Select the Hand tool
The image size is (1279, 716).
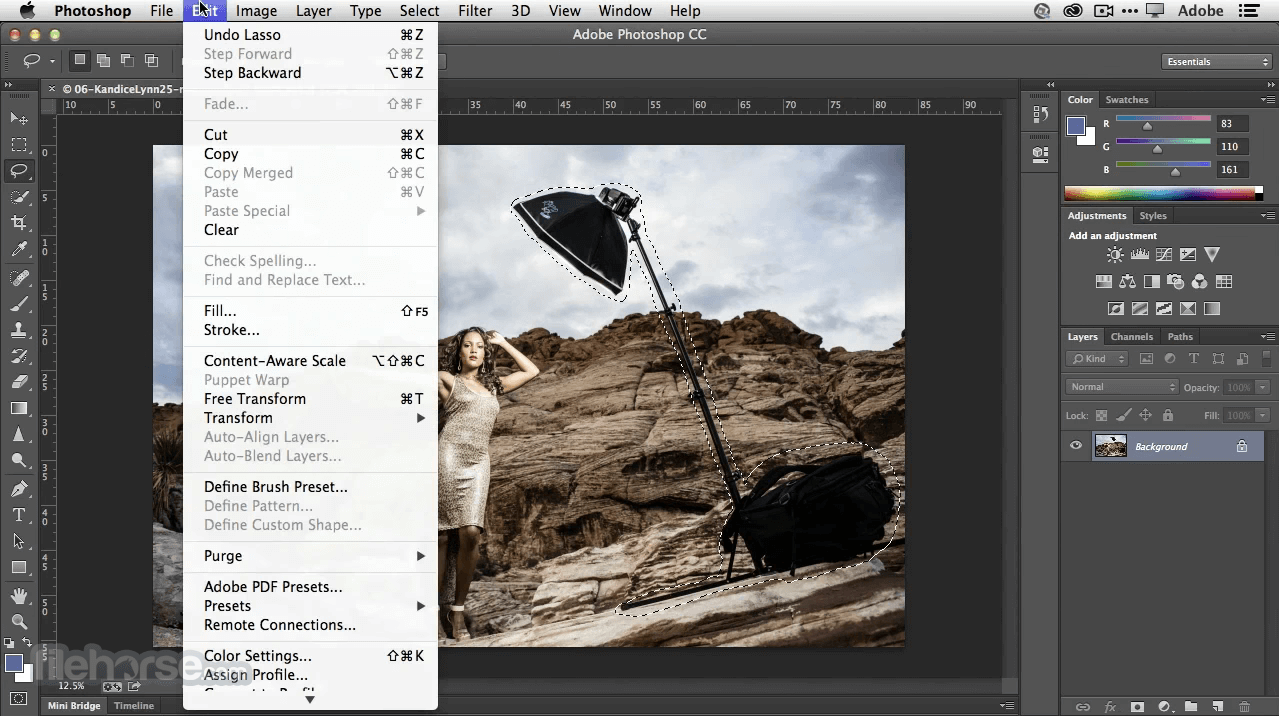coord(19,595)
